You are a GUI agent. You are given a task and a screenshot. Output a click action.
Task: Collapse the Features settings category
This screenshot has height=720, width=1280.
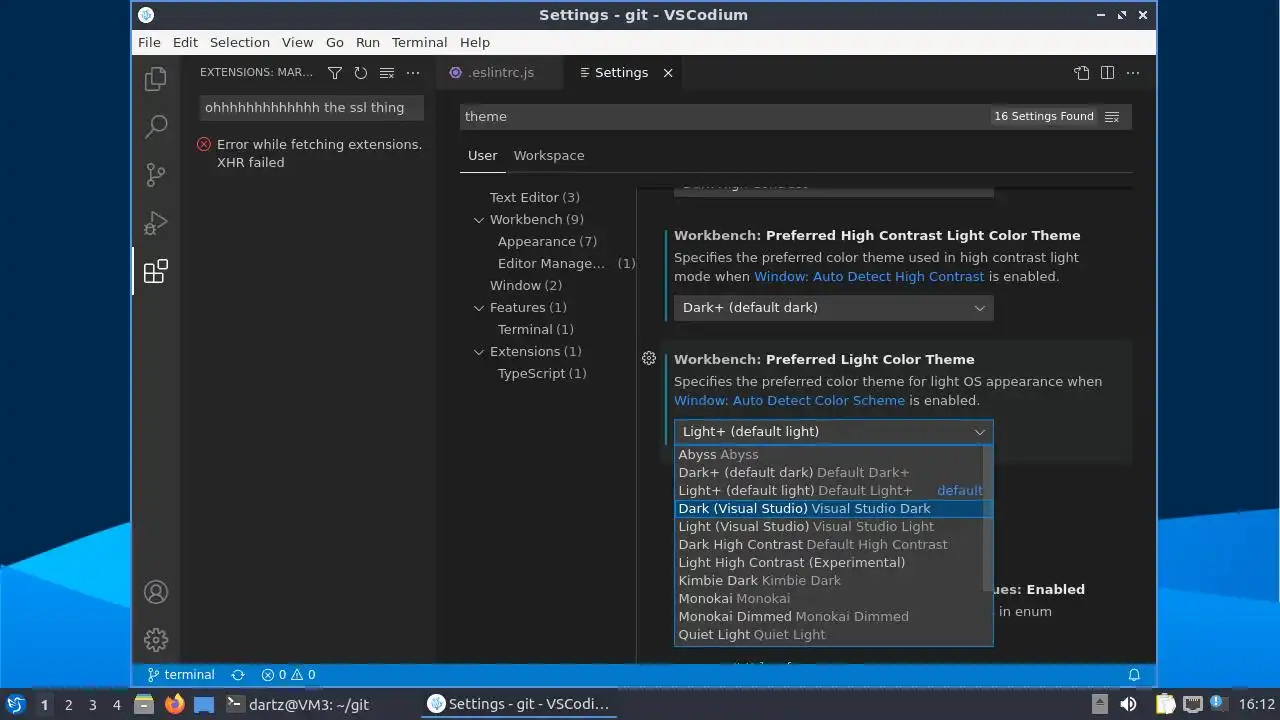[478, 308]
